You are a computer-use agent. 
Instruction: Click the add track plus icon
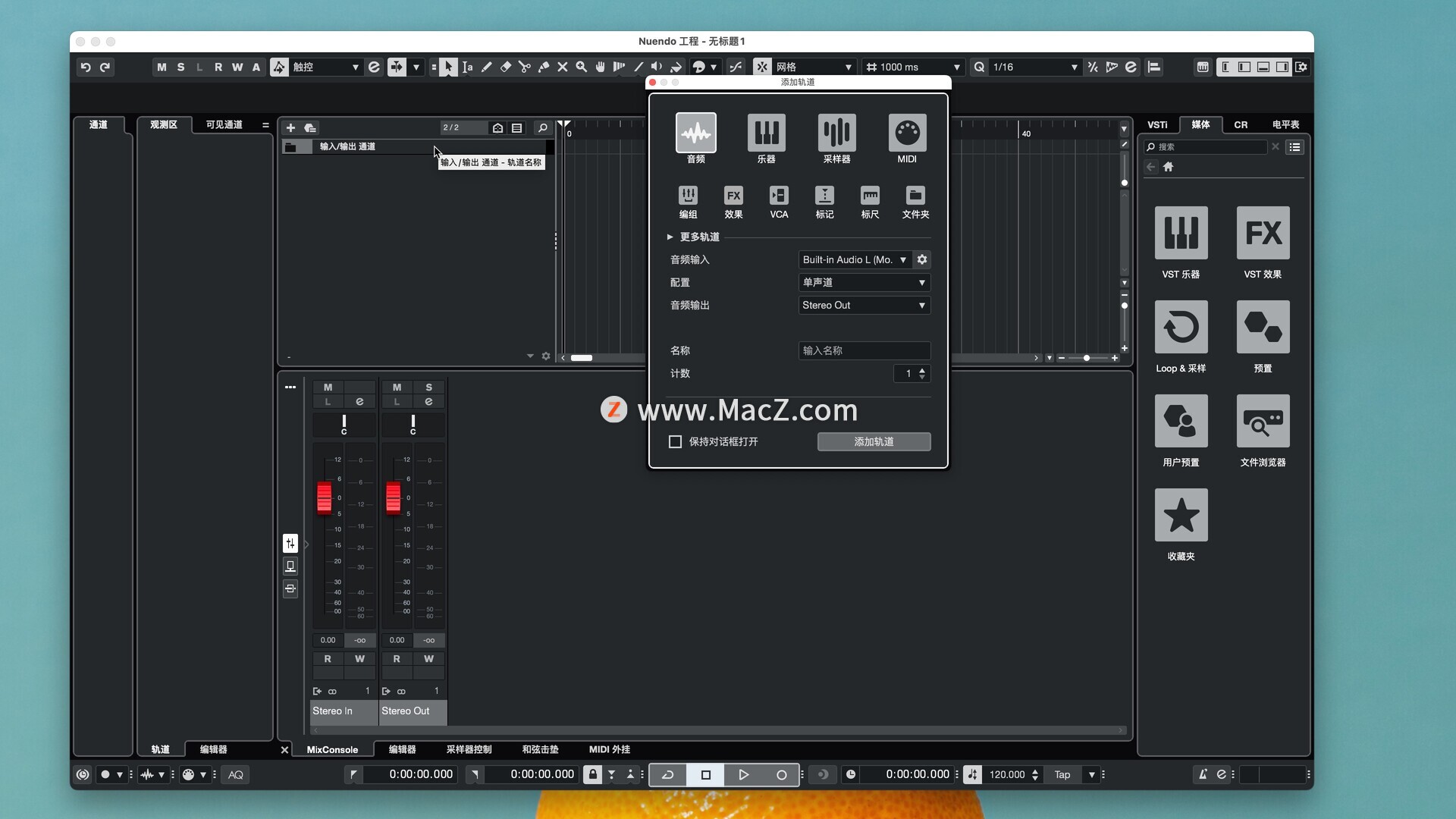(x=290, y=127)
